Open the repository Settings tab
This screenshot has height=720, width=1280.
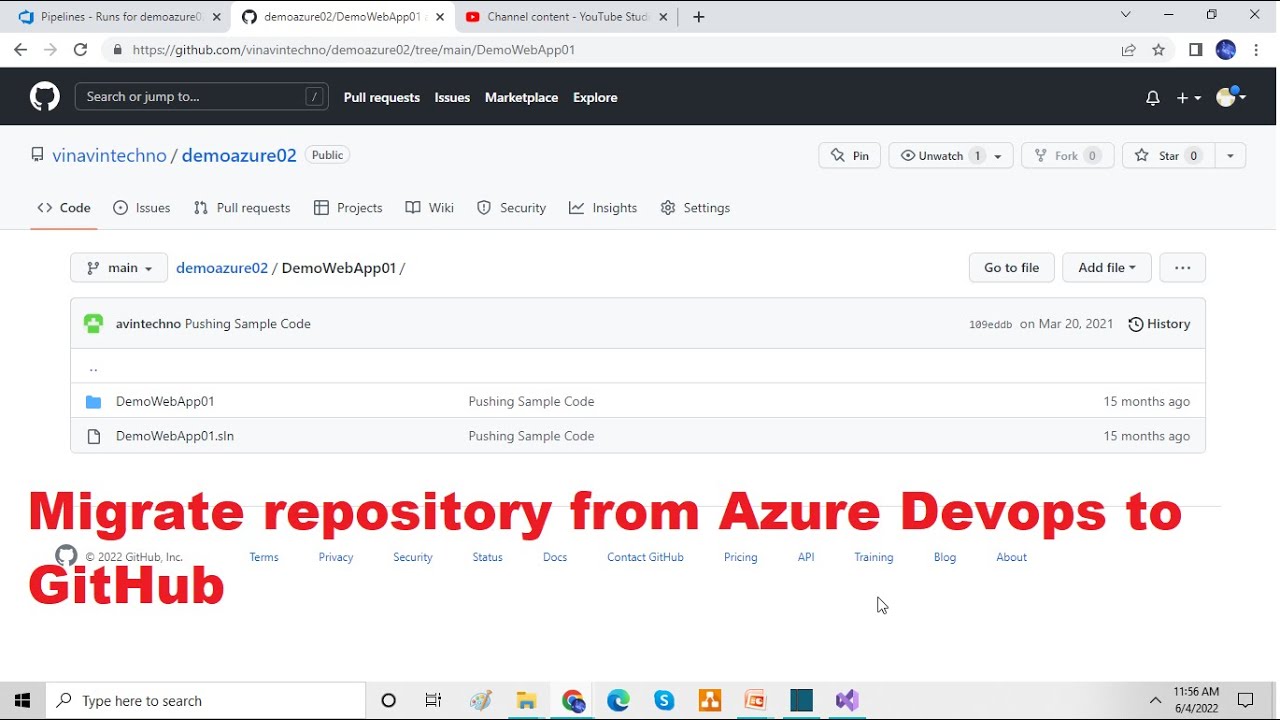[695, 208]
